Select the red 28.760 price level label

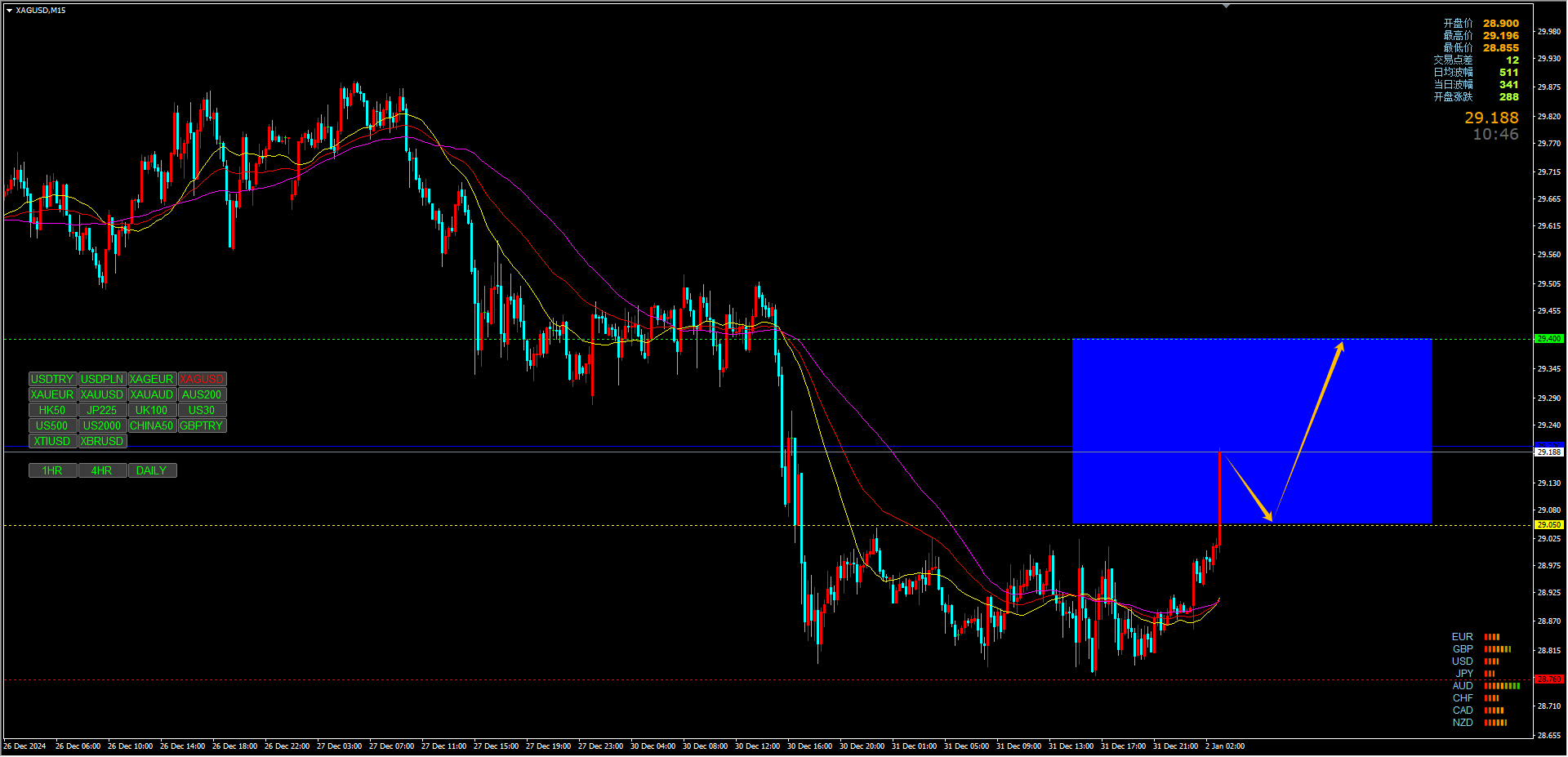coord(1549,679)
